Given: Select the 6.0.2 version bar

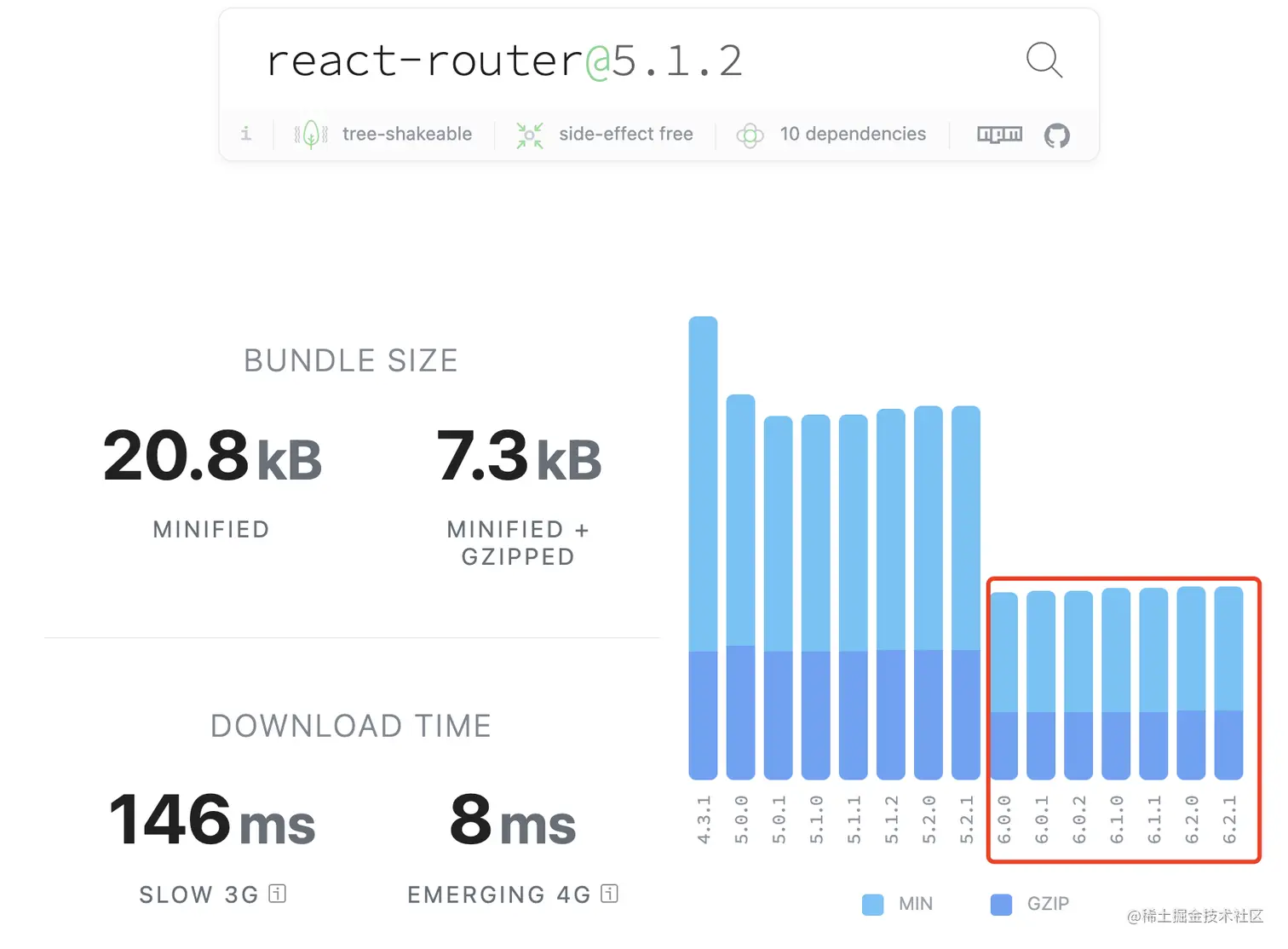Looking at the screenshot, I should [x=1078, y=685].
